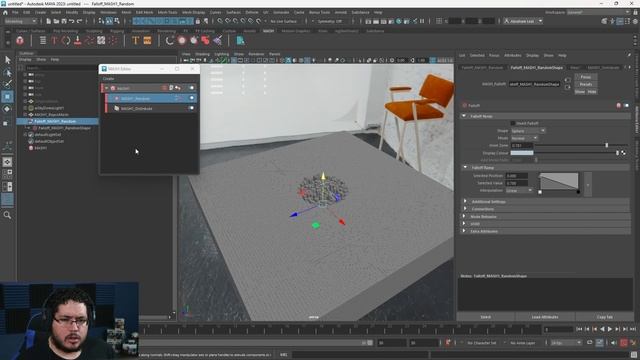This screenshot has height=360, width=640.
Task: Click the Copy Tab button
Action: pyautogui.click(x=604, y=317)
